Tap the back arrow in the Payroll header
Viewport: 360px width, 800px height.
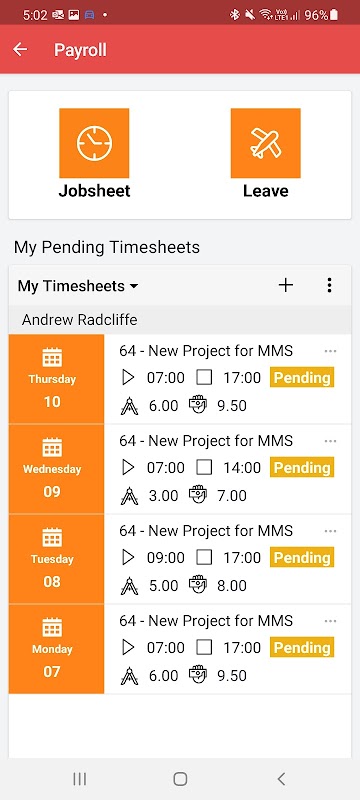pos(20,49)
